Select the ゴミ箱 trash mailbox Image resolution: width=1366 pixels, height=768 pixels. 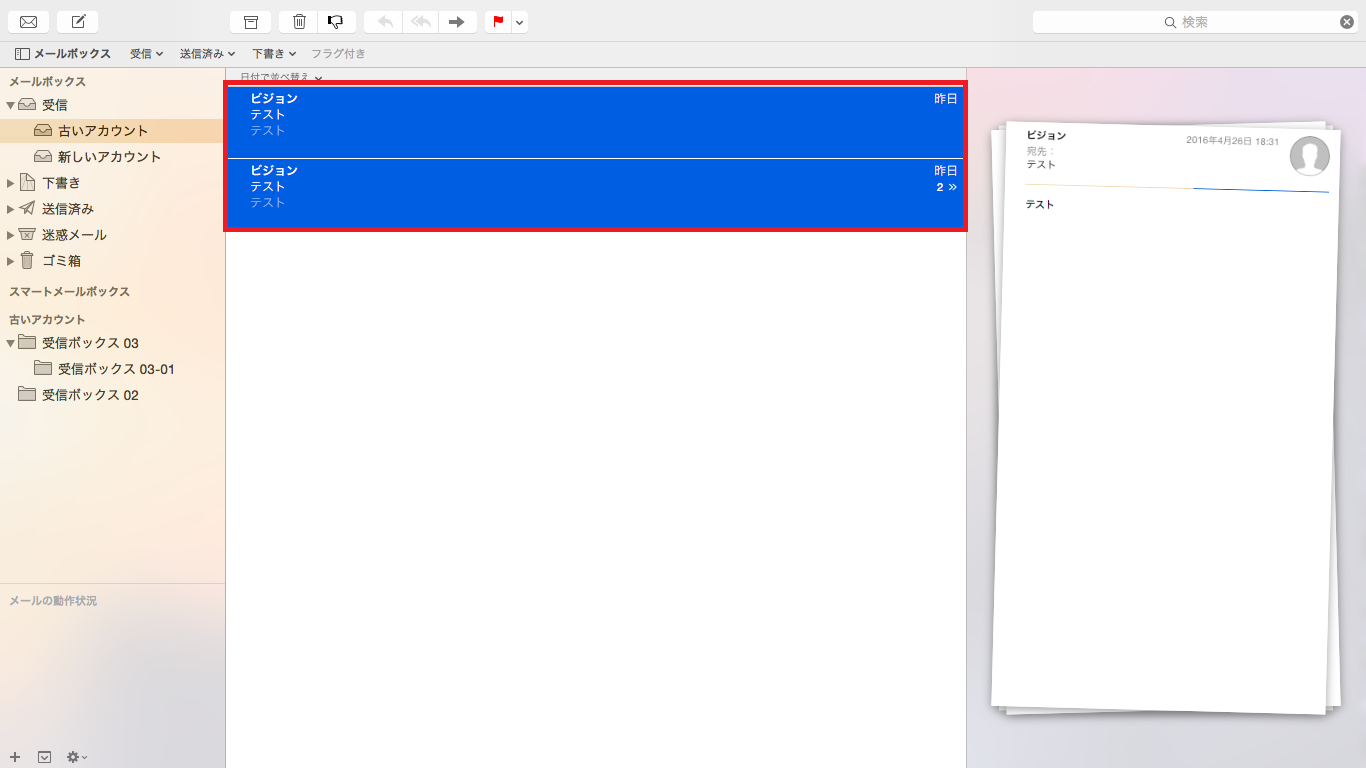pos(61,261)
